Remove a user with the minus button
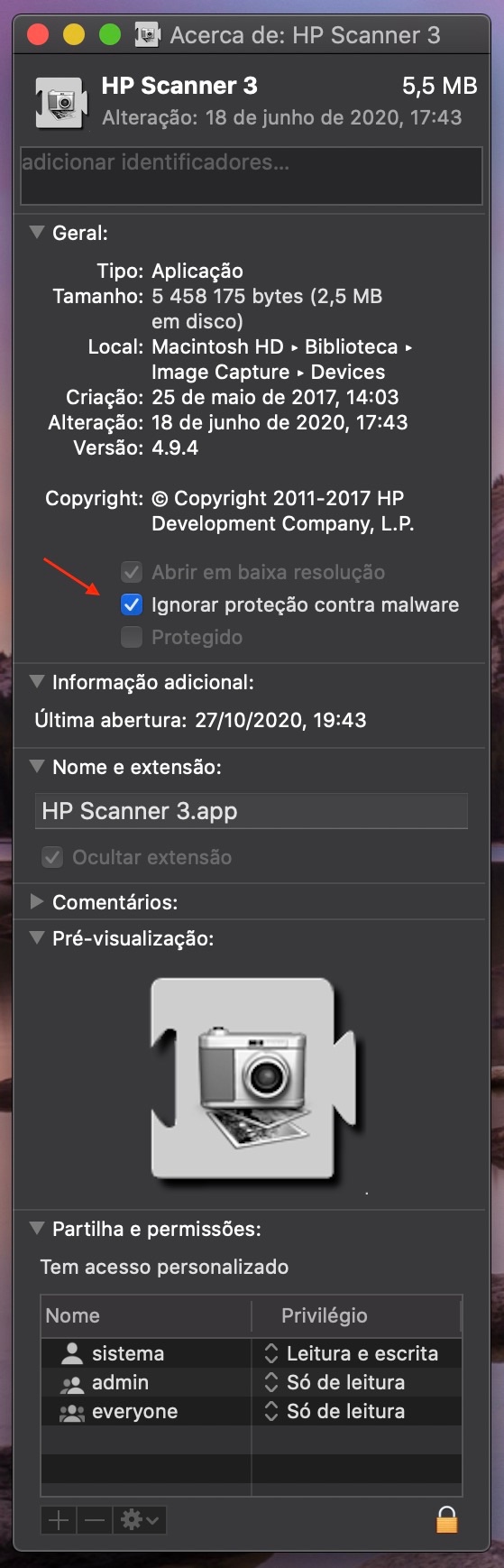504x1568 pixels. point(95,1520)
